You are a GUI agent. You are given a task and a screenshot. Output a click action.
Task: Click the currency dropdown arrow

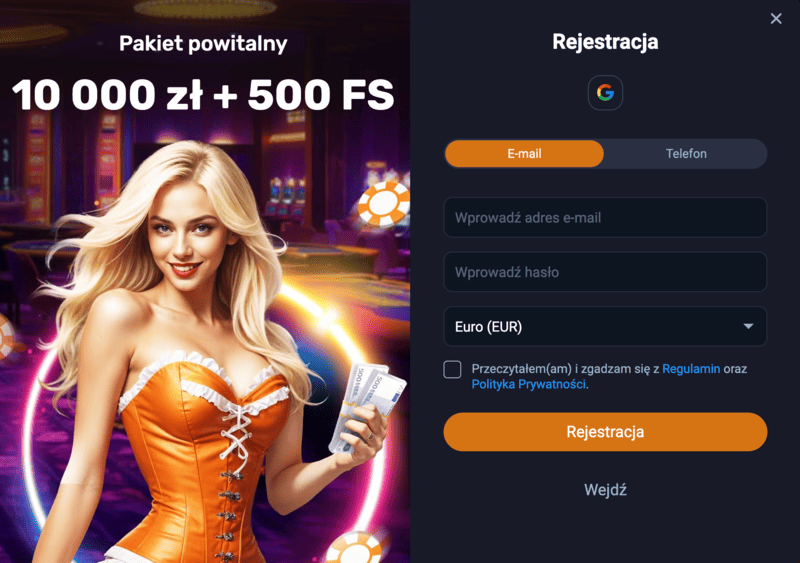[748, 327]
